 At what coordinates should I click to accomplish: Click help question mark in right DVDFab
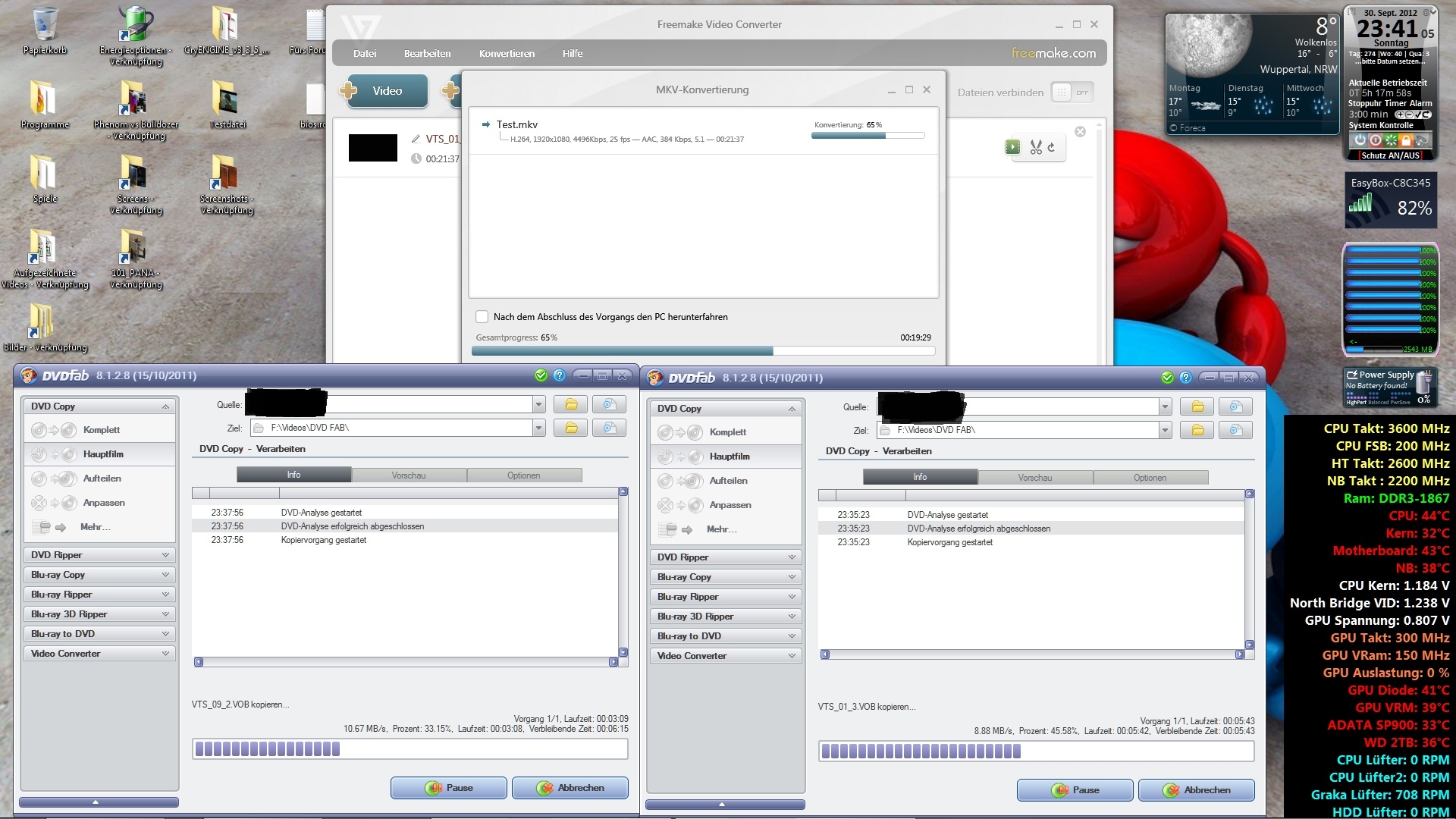coord(1186,378)
